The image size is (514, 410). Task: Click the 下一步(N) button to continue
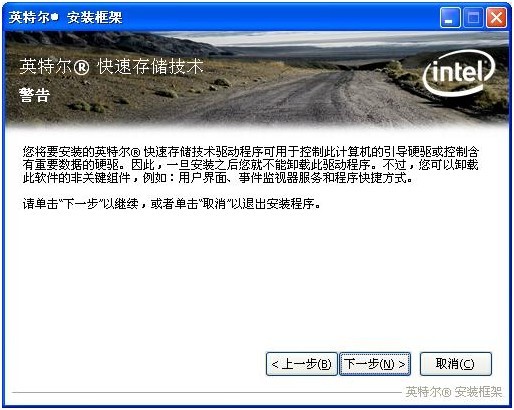point(375,364)
